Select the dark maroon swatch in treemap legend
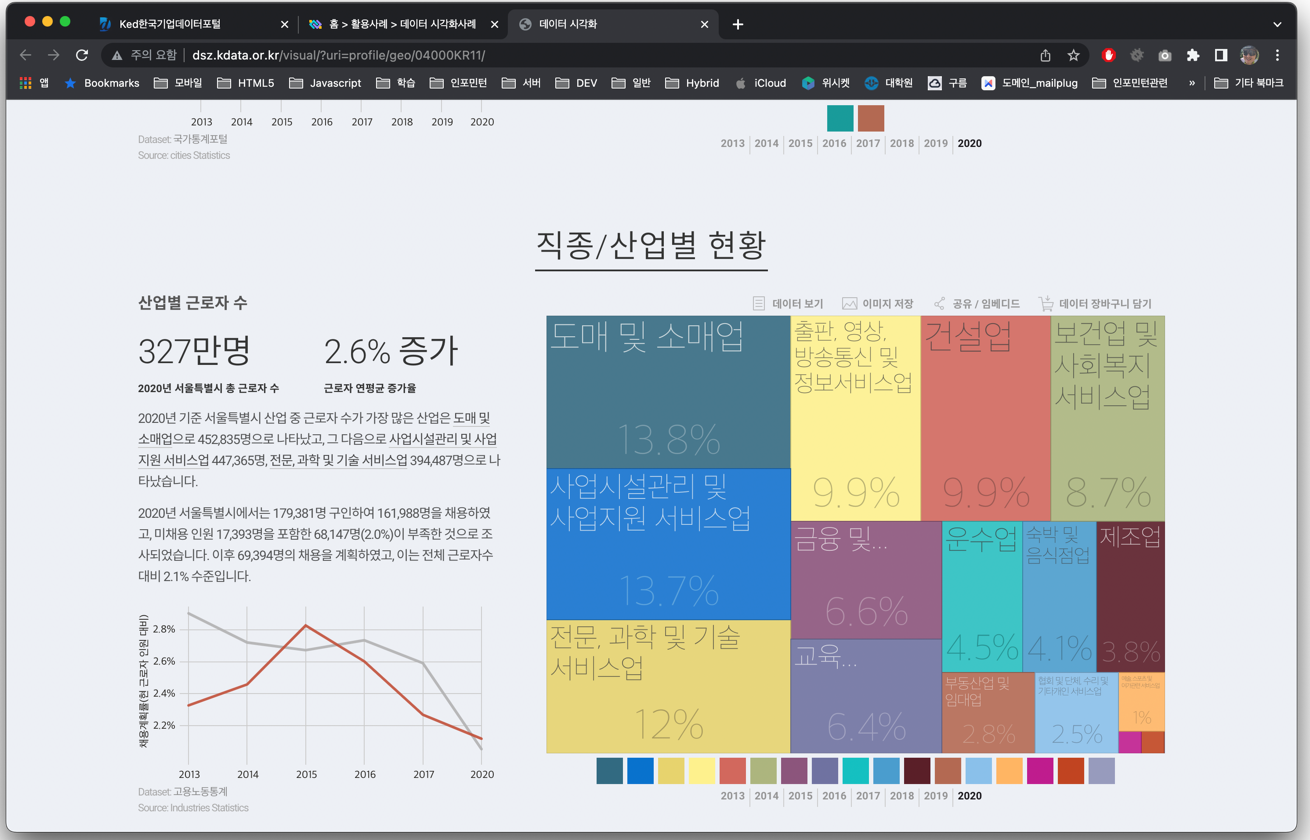This screenshot has width=1310, height=840. click(x=917, y=770)
